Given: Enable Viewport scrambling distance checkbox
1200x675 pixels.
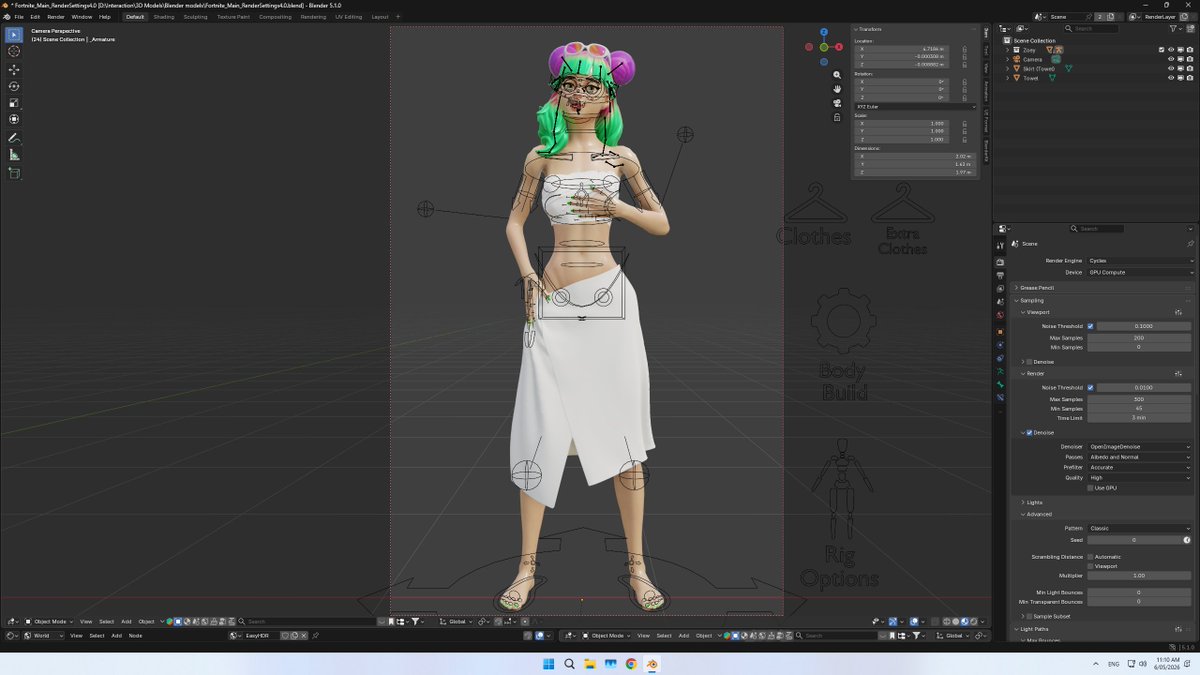Looking at the screenshot, I should click(x=1090, y=566).
